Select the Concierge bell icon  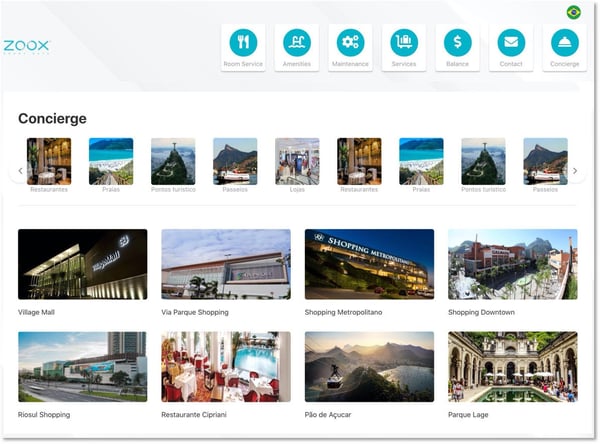pyautogui.click(x=565, y=43)
